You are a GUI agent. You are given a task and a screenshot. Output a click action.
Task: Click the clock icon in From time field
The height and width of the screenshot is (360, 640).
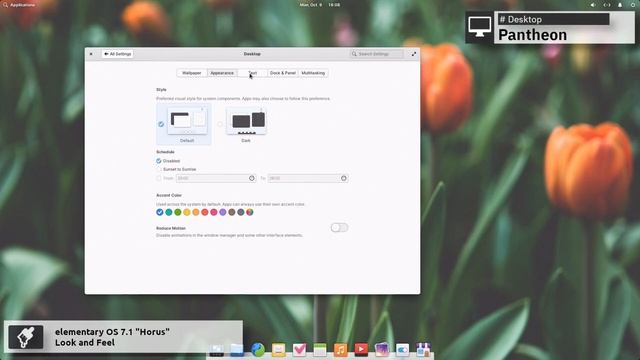[x=252, y=178]
